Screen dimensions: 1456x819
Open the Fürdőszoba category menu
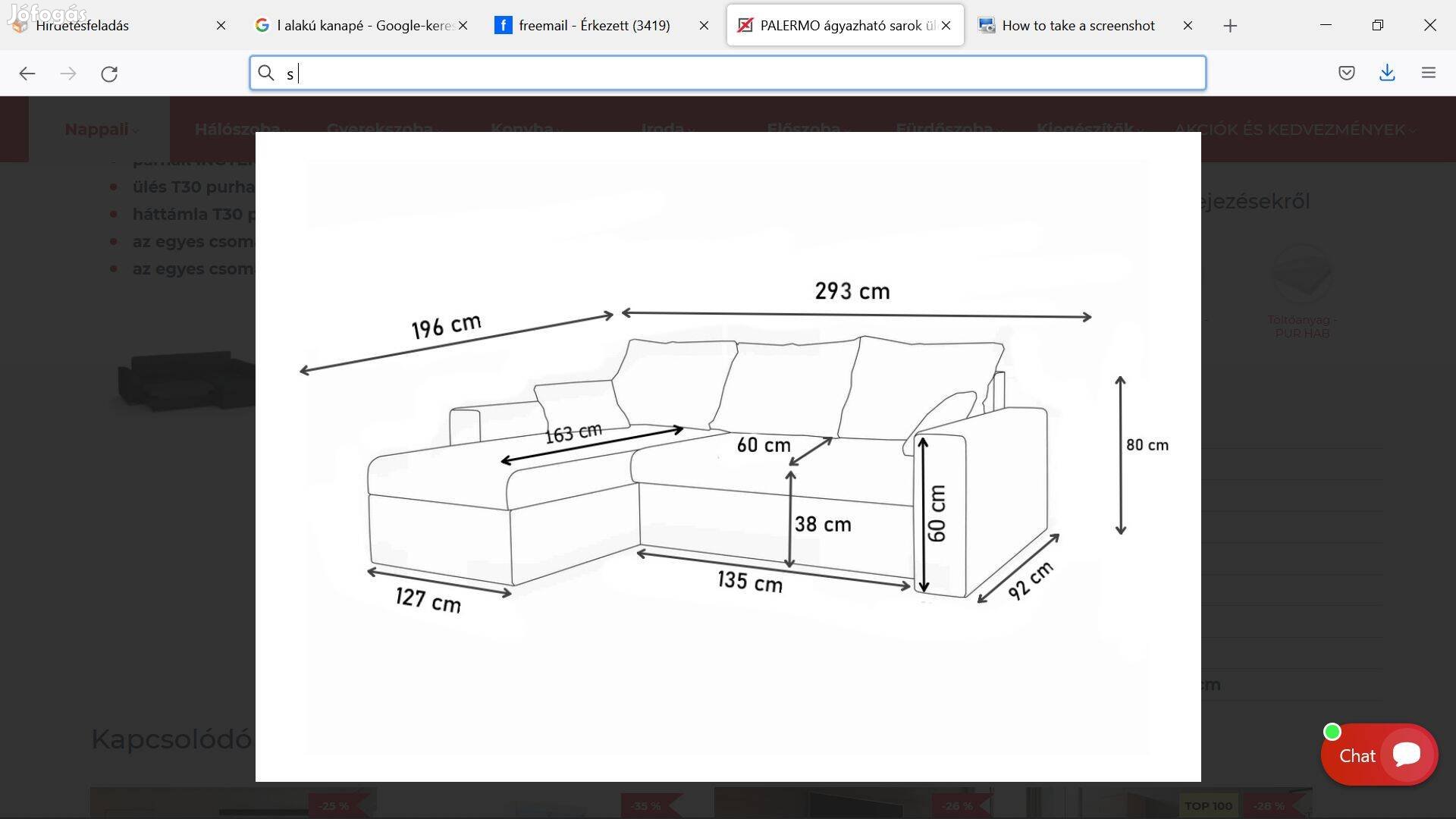pos(948,128)
